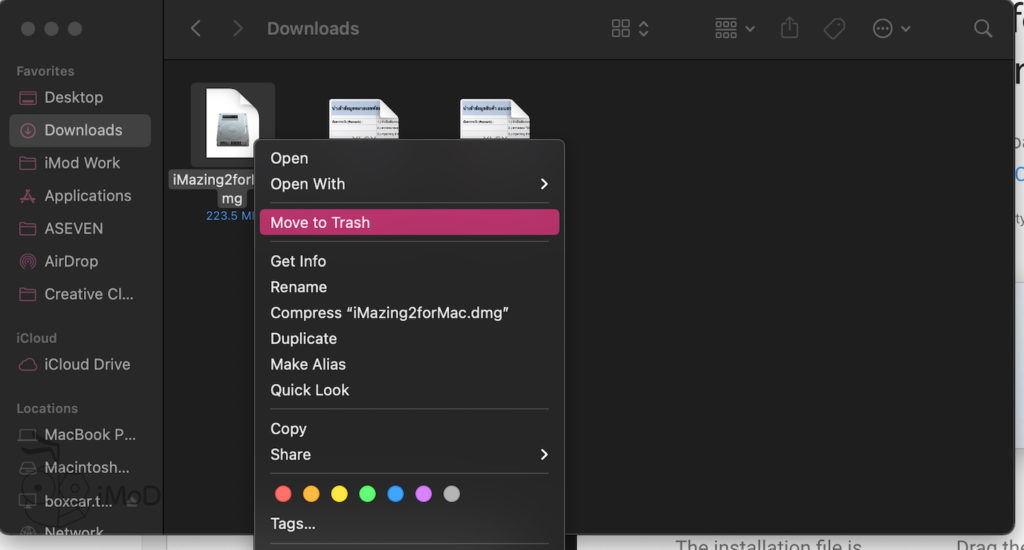Select iCloud Drive in the sidebar
The image size is (1024, 550).
(x=87, y=364)
